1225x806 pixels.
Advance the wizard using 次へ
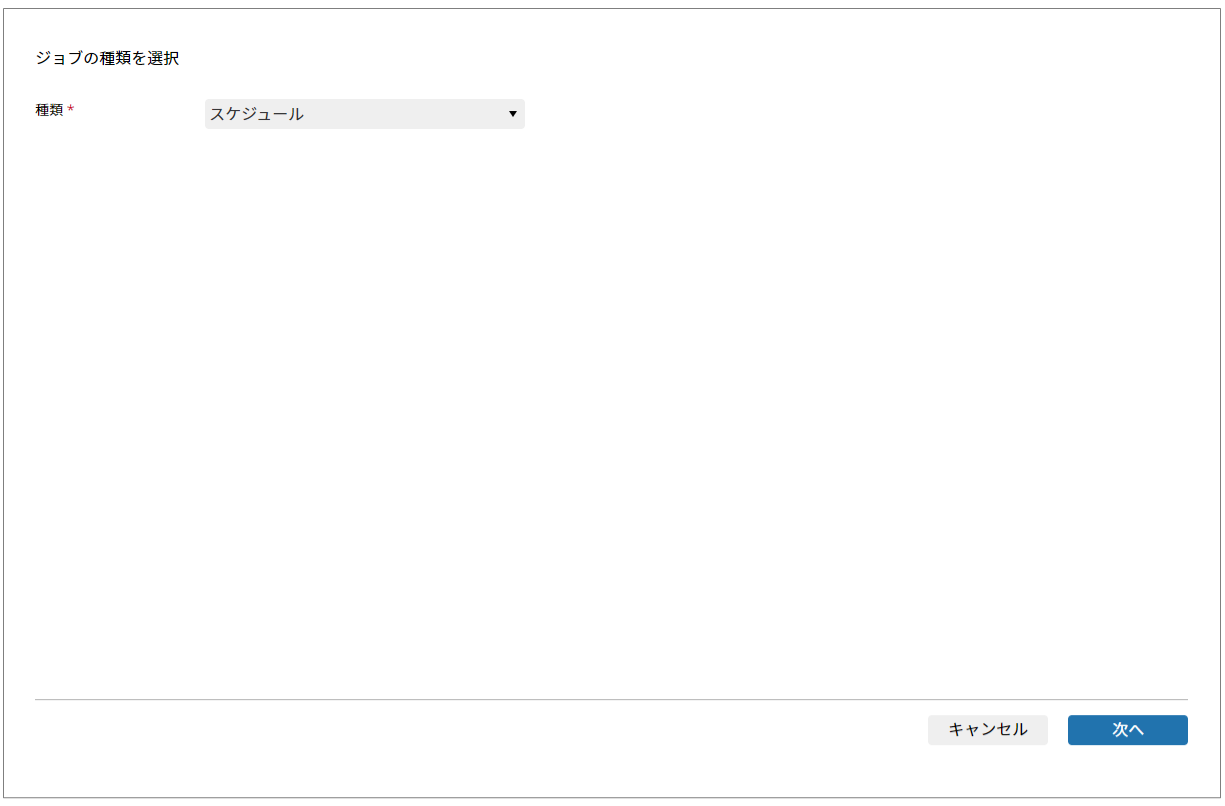[1127, 730]
